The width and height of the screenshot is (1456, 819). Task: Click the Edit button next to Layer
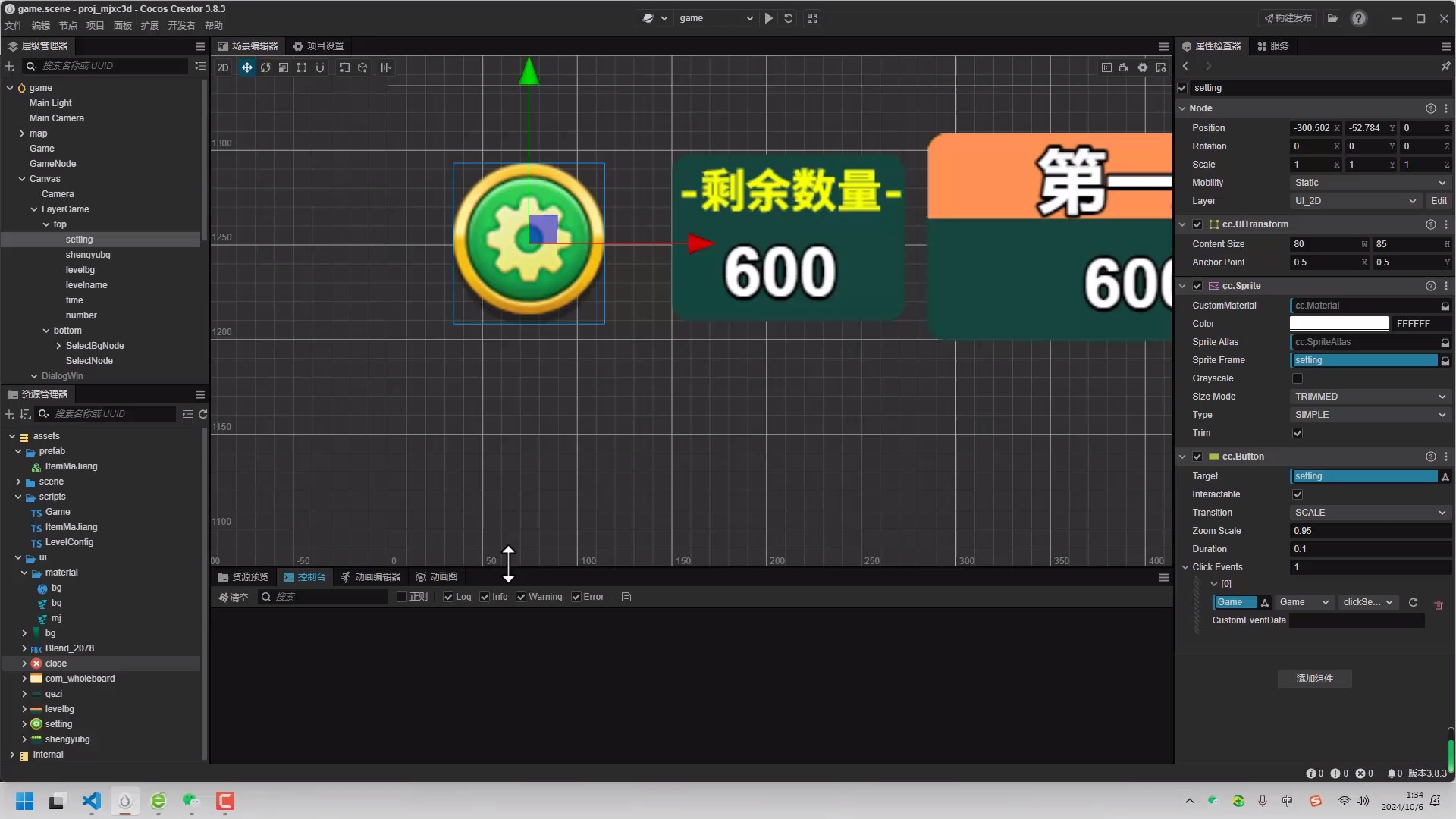pyautogui.click(x=1439, y=200)
